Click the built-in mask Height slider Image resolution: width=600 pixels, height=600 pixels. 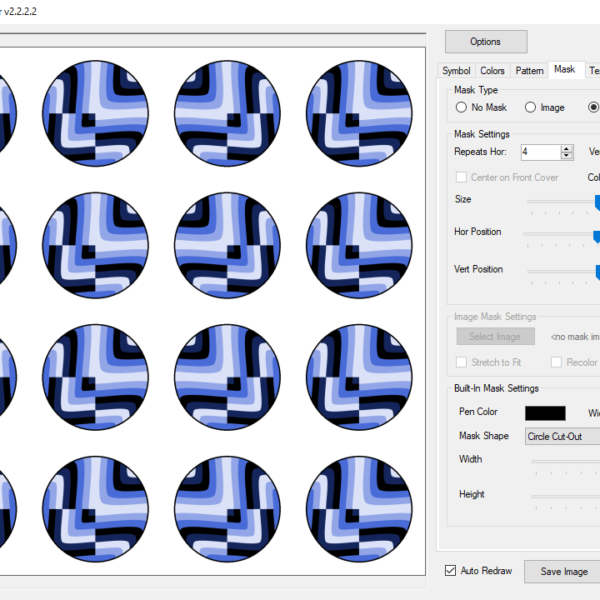click(566, 496)
